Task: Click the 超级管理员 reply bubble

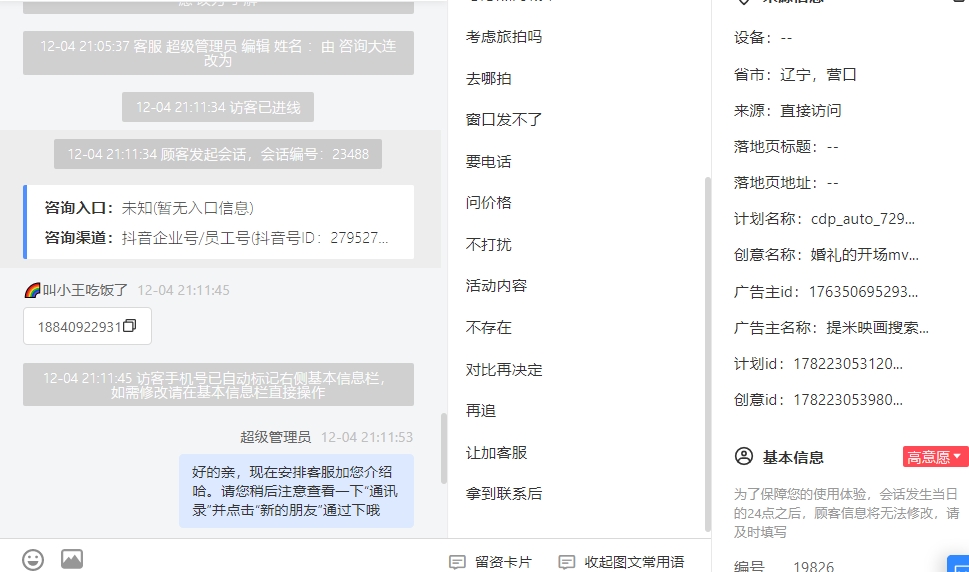Action: point(297,491)
